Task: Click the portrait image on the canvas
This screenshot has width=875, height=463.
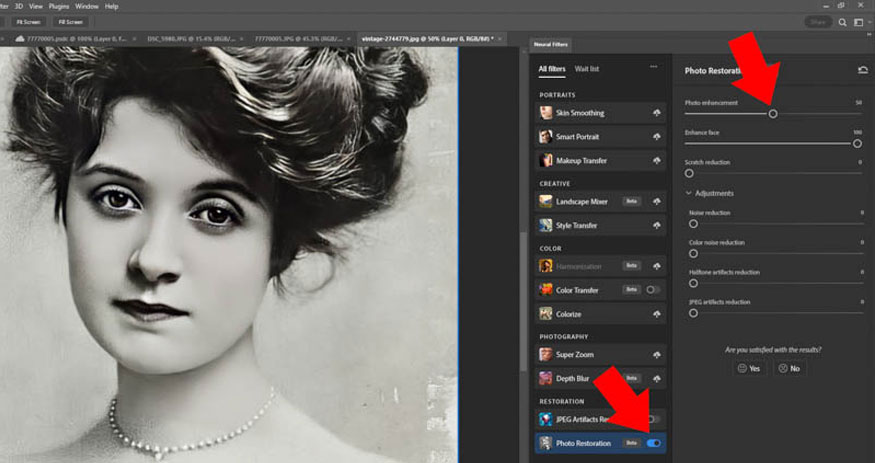Action: click(x=229, y=255)
